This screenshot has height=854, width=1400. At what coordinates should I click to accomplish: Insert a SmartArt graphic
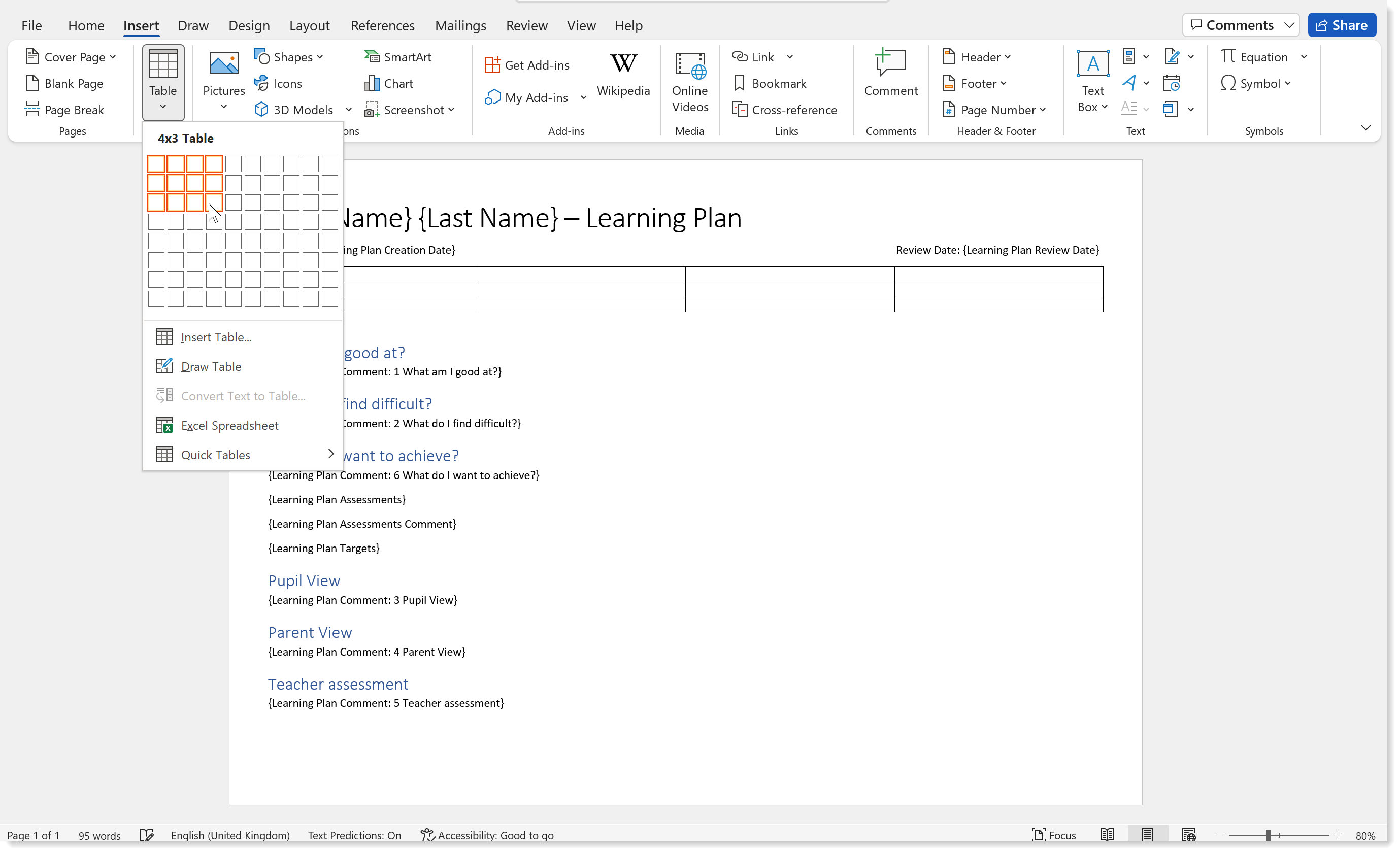[x=398, y=57]
